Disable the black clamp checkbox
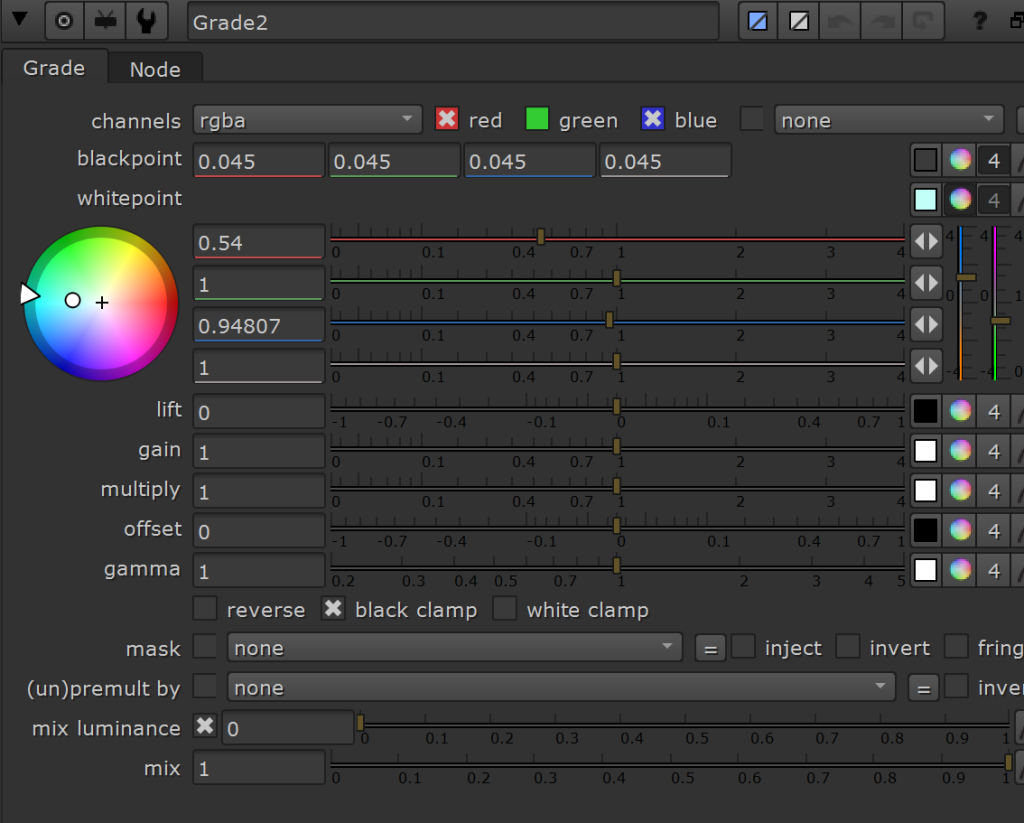This screenshot has height=823, width=1024. pos(333,609)
